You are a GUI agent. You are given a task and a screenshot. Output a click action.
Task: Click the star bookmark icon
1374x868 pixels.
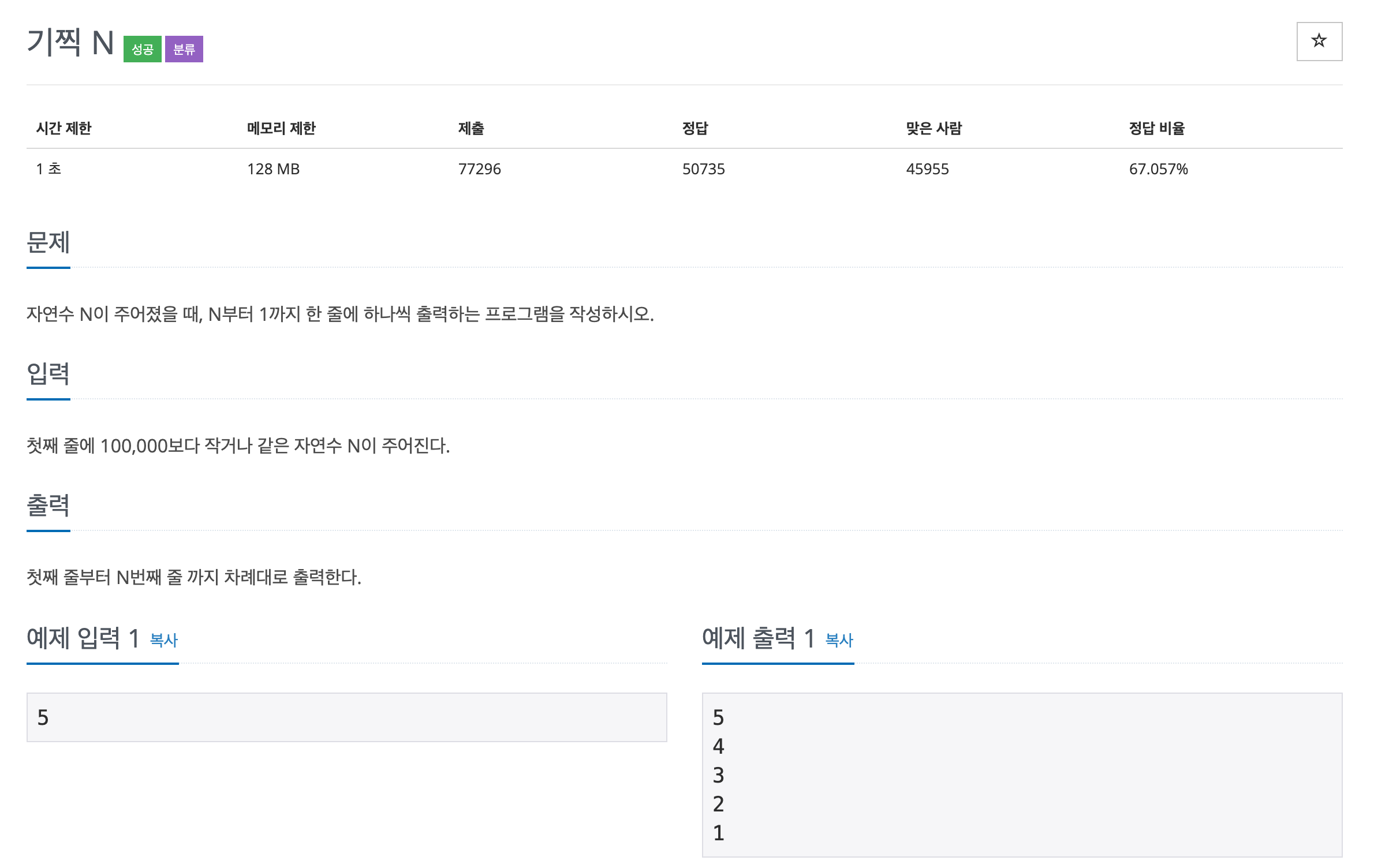tap(1319, 42)
